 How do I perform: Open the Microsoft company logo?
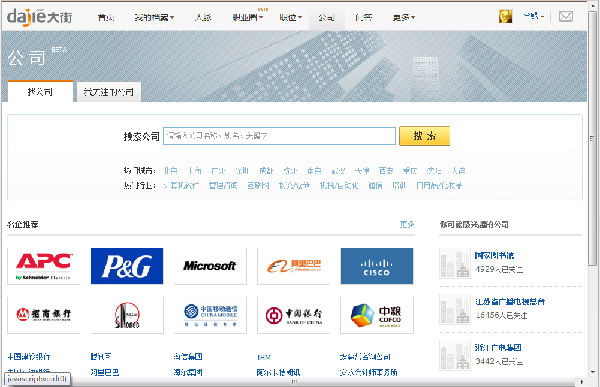coord(210,266)
